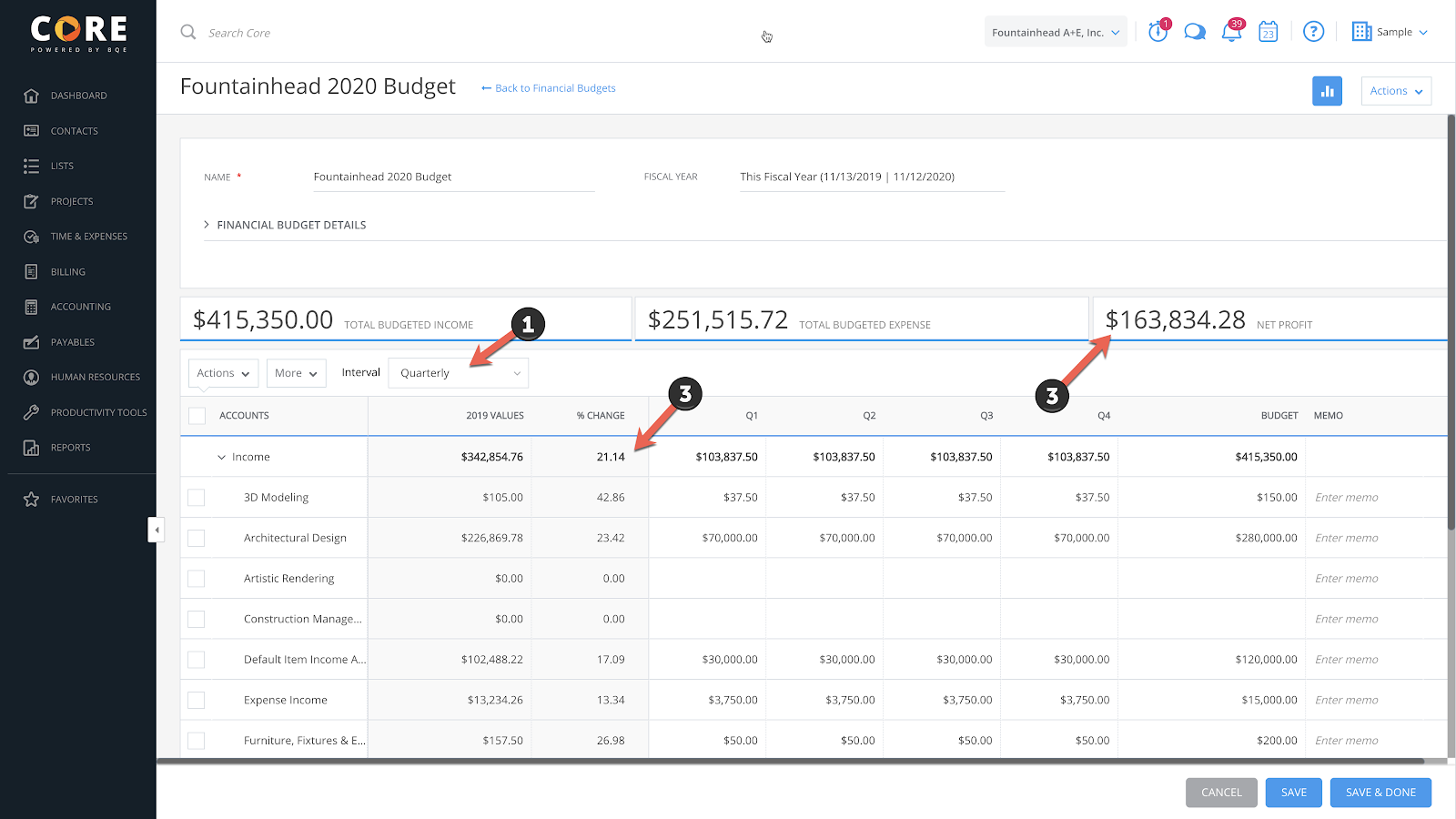Edit Architectural Design Q1 $70,000.00 cell
This screenshot has width=1456, height=819.
[708, 539]
